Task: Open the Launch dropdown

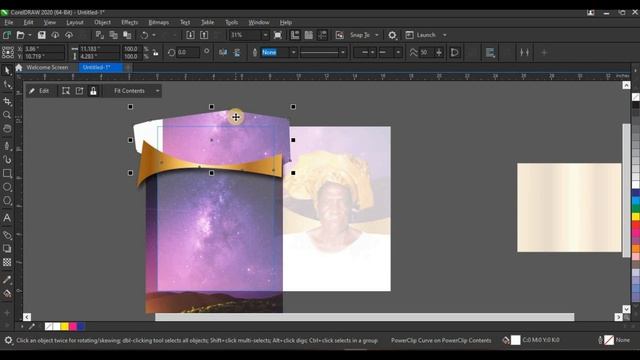Action: click(x=444, y=35)
